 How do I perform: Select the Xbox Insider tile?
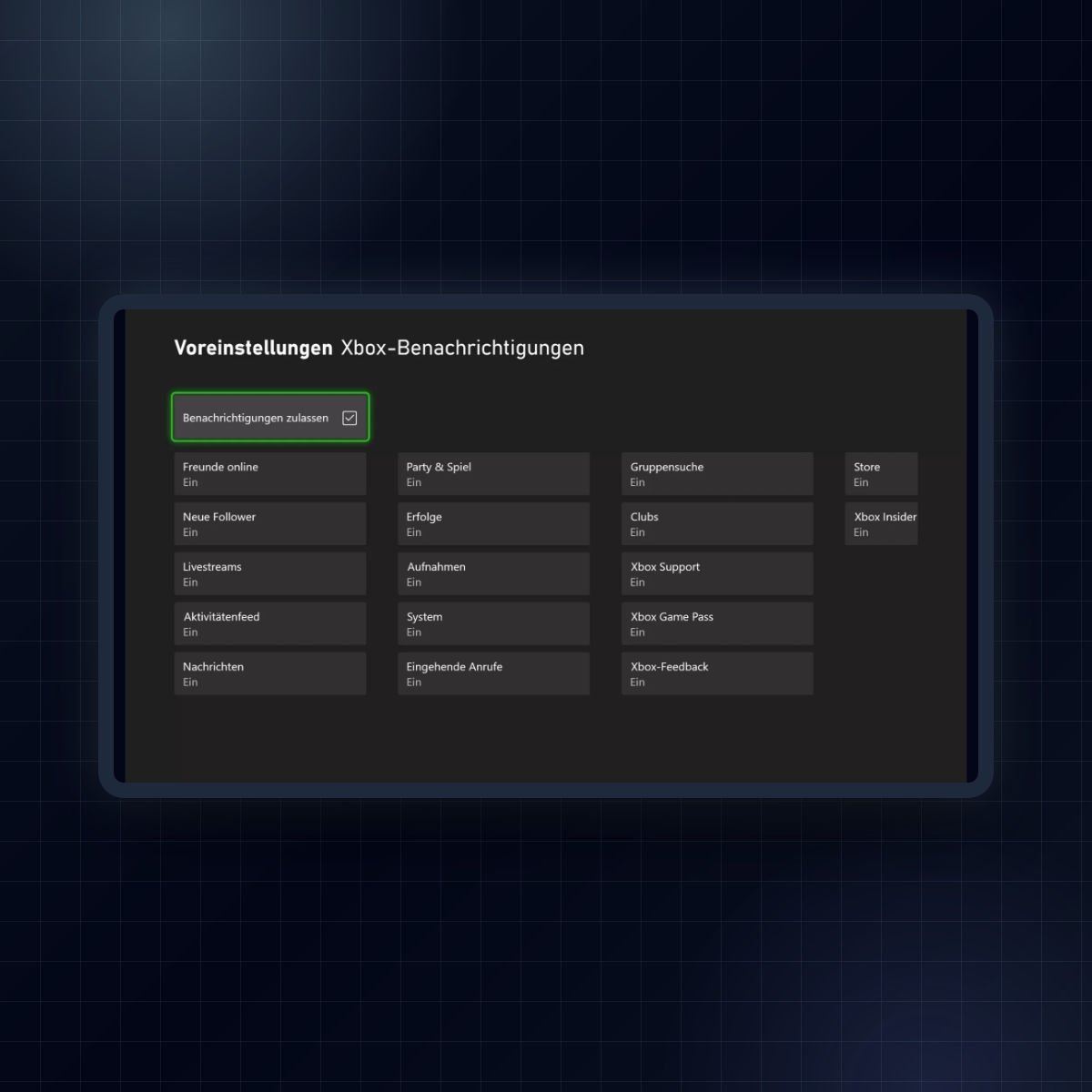click(x=882, y=524)
